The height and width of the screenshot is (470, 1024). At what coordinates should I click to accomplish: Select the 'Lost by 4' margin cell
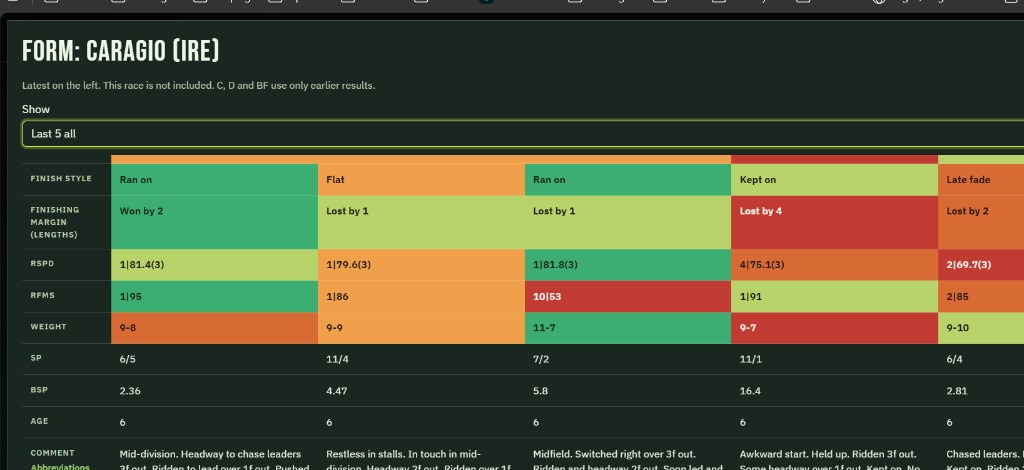(x=834, y=223)
